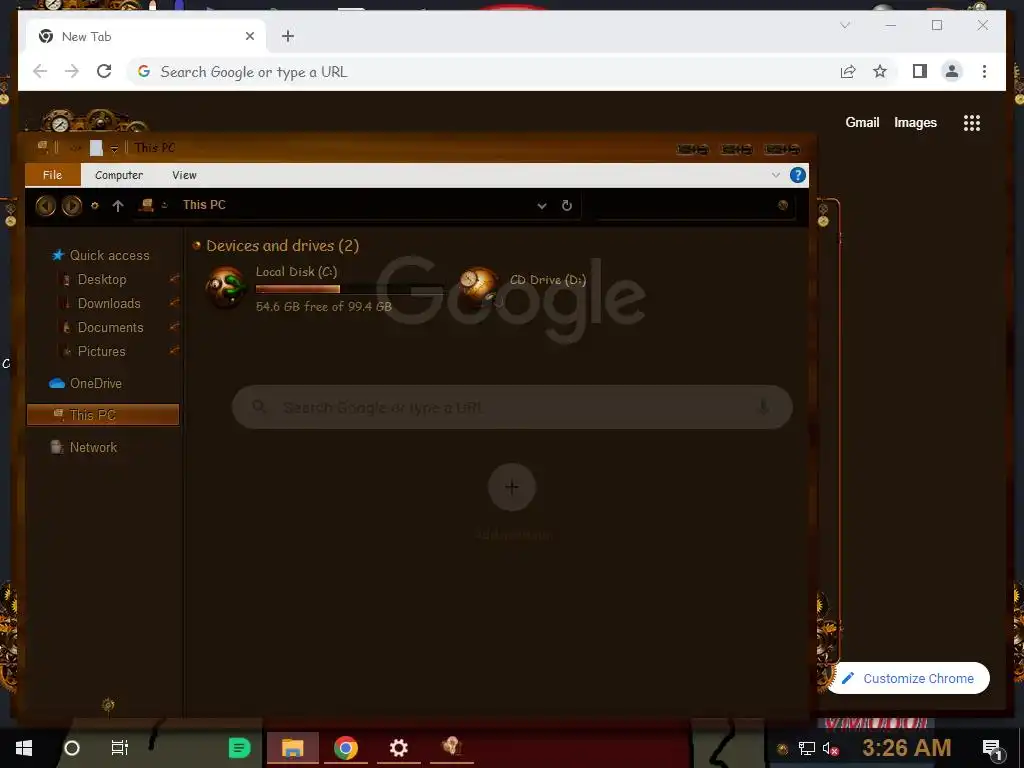Share this page via Chrome share icon
This screenshot has width=1024, height=768.
tap(848, 71)
